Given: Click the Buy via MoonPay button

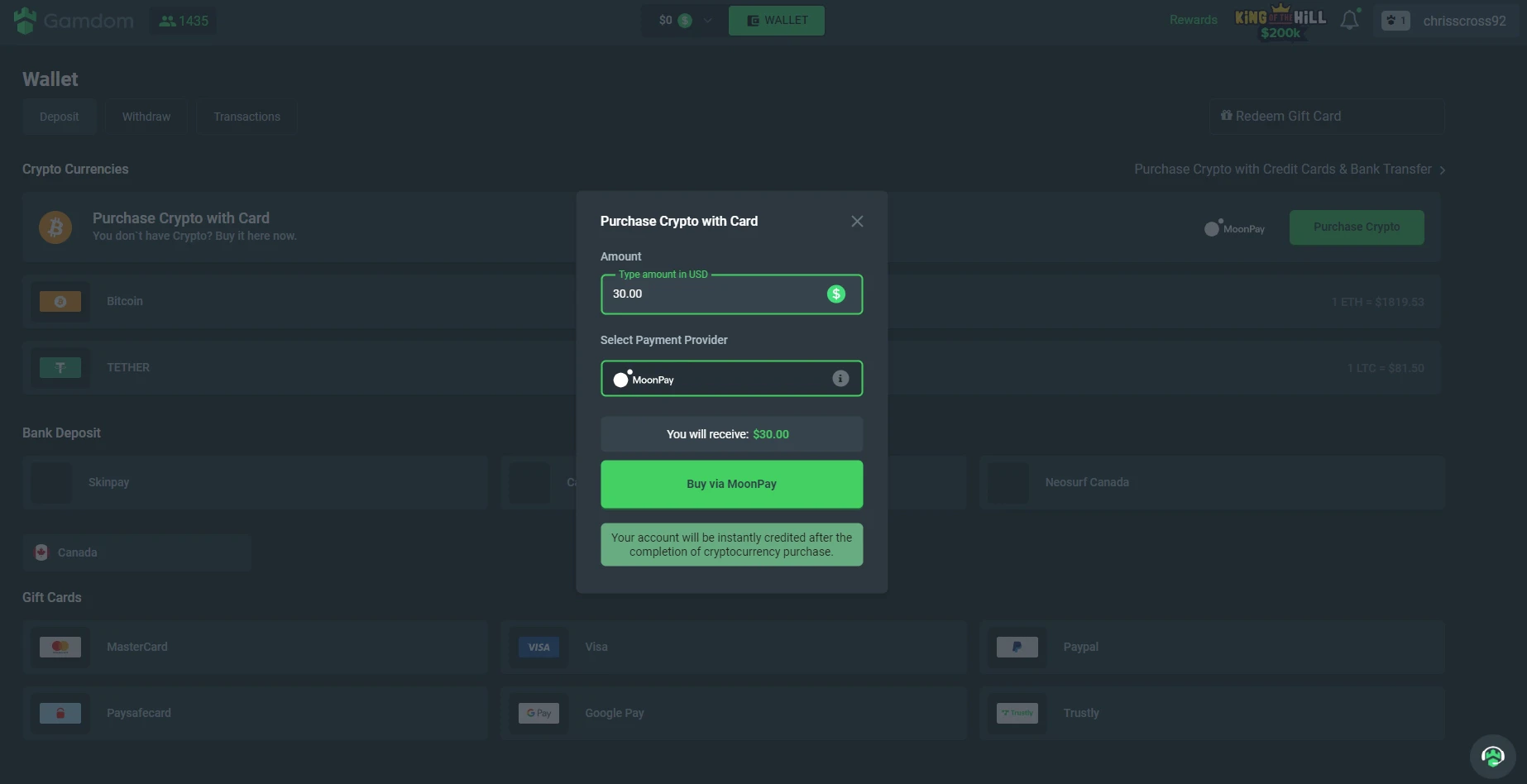Looking at the screenshot, I should click(731, 484).
